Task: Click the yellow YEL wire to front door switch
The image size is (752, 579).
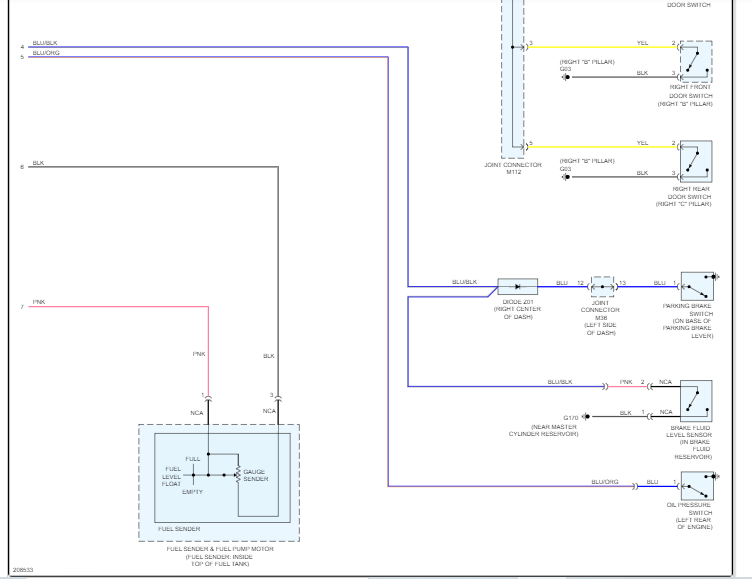Action: (x=603, y=47)
